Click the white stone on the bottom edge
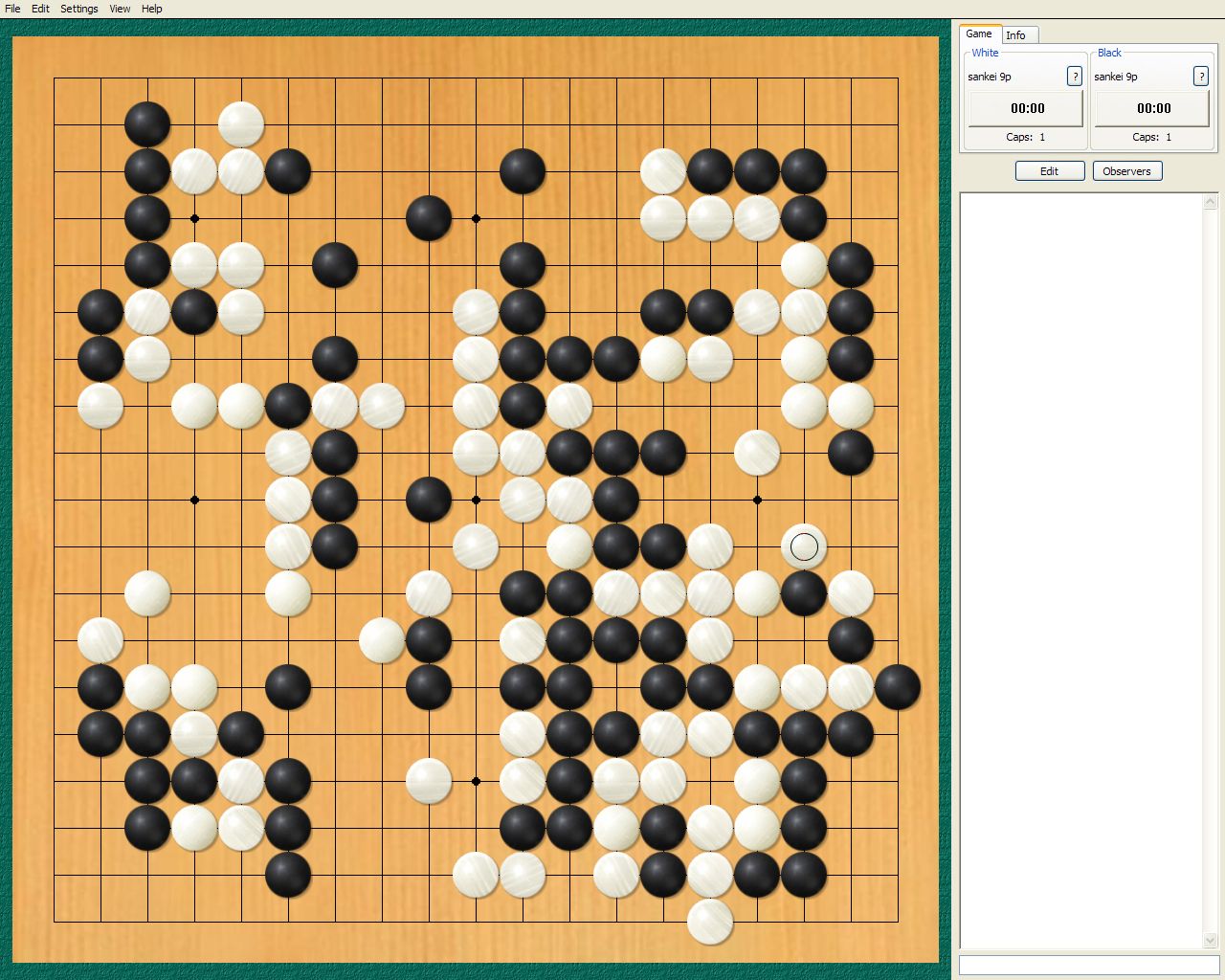 coord(710,922)
